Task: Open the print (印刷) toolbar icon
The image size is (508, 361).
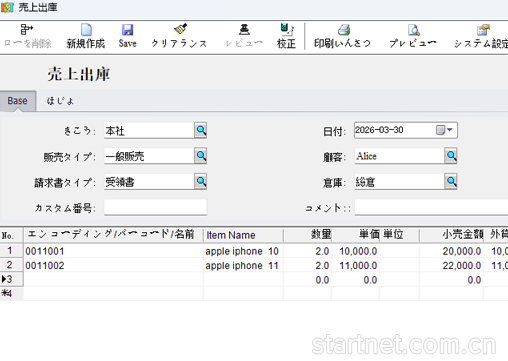Action: pyautogui.click(x=344, y=30)
